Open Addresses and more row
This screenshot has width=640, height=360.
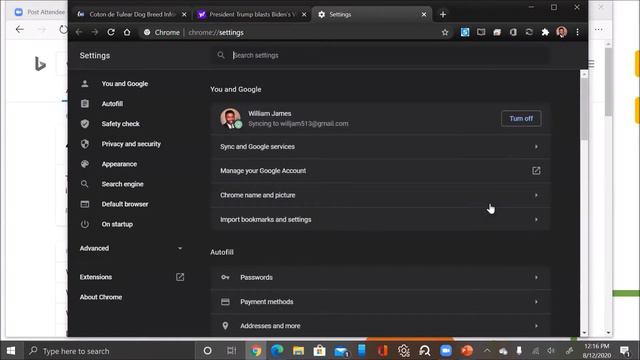pos(381,326)
